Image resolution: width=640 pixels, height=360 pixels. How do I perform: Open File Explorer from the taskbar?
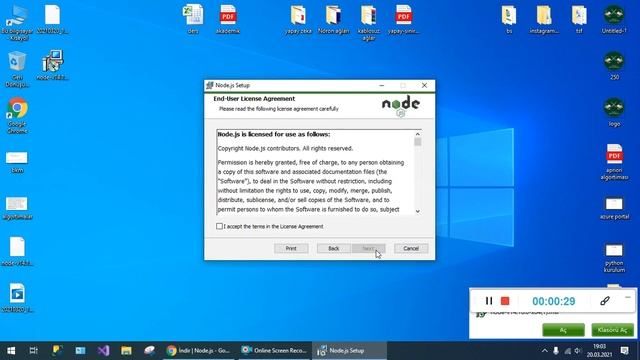[x=126, y=351]
